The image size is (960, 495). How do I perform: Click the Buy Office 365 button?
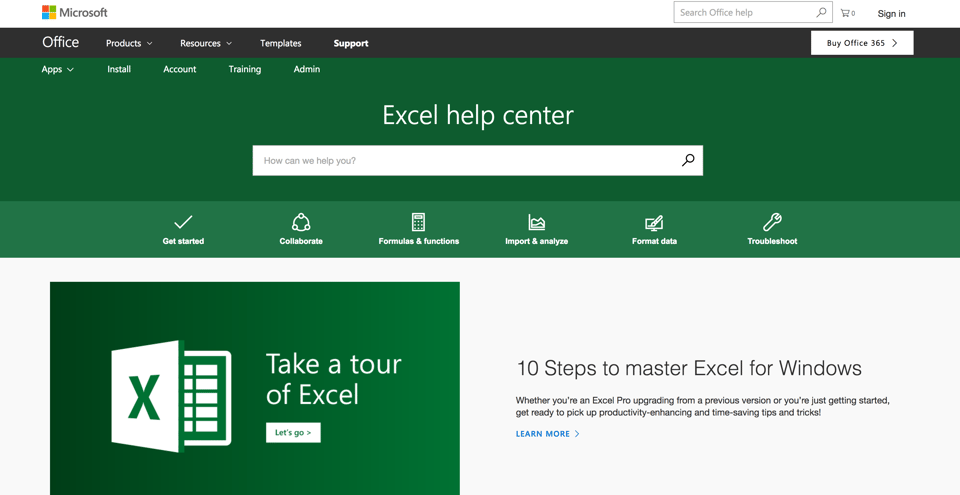(861, 43)
